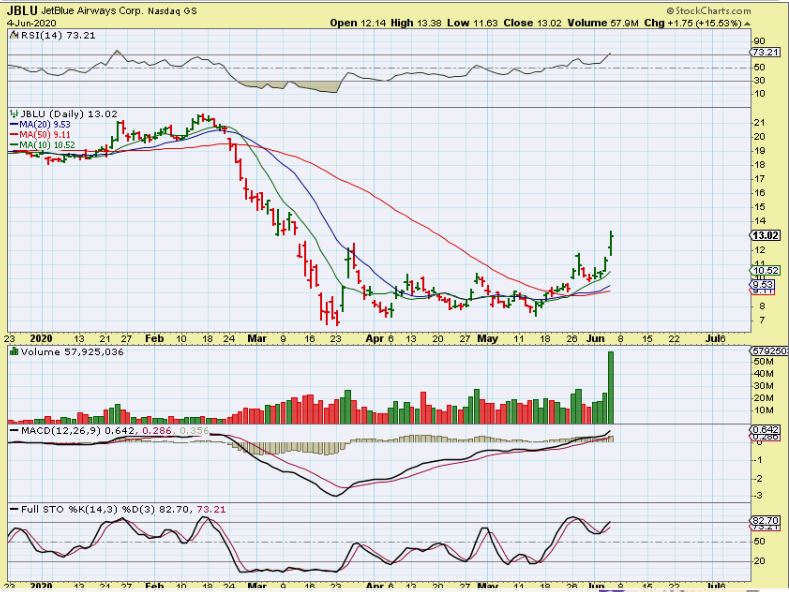The height and width of the screenshot is (592, 789).
Task: Click the up triangle after the Chg percentage
Action: 747,23
